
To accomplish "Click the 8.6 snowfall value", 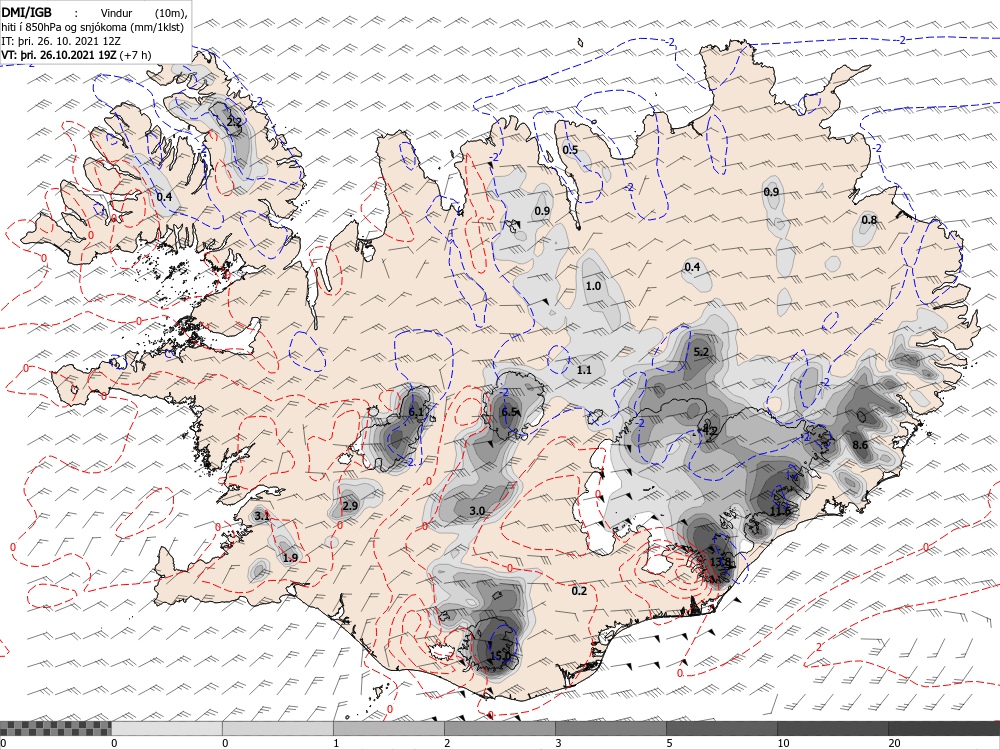I will tap(860, 445).
